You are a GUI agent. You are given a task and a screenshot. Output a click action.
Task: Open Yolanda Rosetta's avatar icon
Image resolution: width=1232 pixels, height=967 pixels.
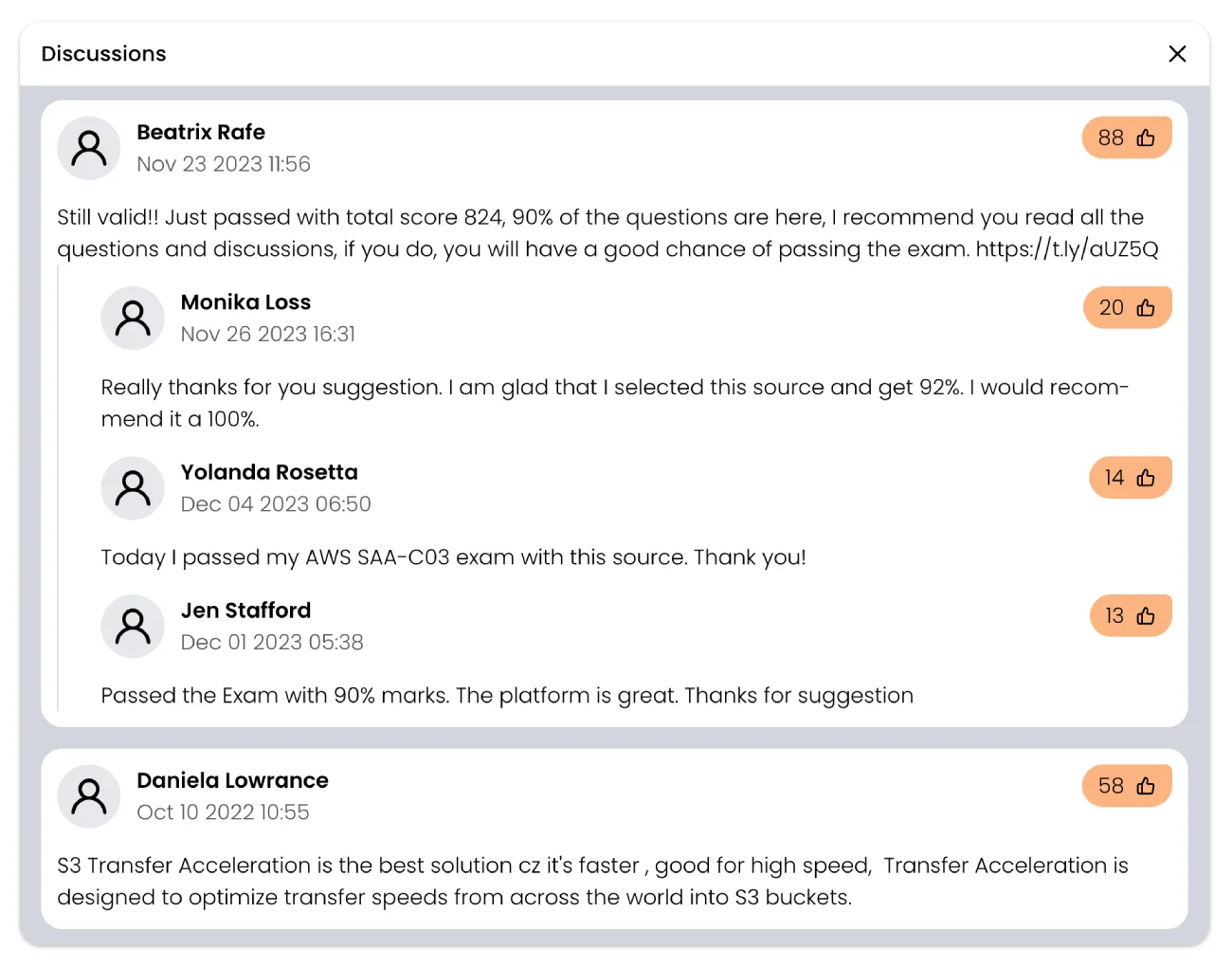pyautogui.click(x=133, y=488)
